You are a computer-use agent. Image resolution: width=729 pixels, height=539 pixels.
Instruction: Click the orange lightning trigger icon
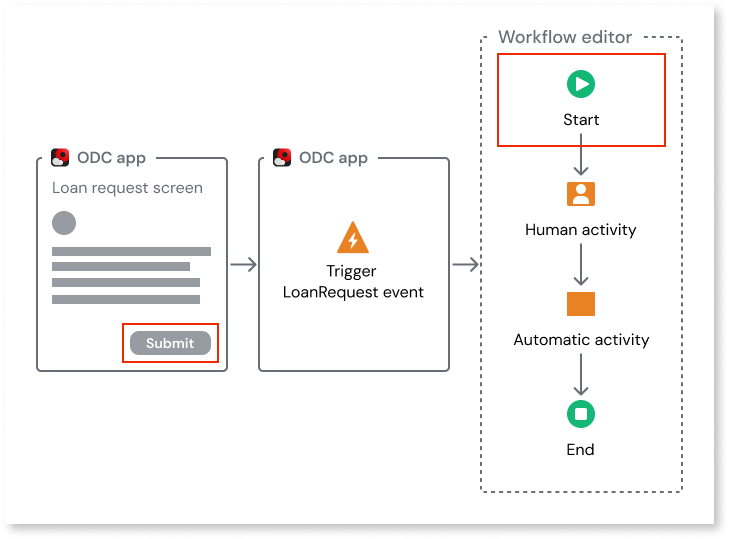[x=353, y=237]
